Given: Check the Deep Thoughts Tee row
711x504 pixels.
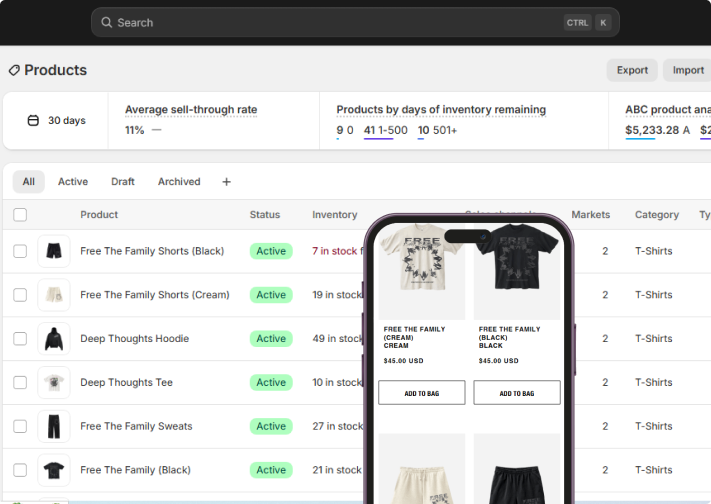Looking at the screenshot, I should coord(20,382).
